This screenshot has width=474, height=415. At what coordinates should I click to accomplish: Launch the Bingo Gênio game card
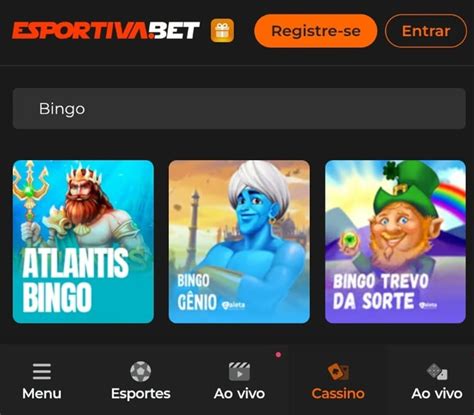click(x=239, y=242)
